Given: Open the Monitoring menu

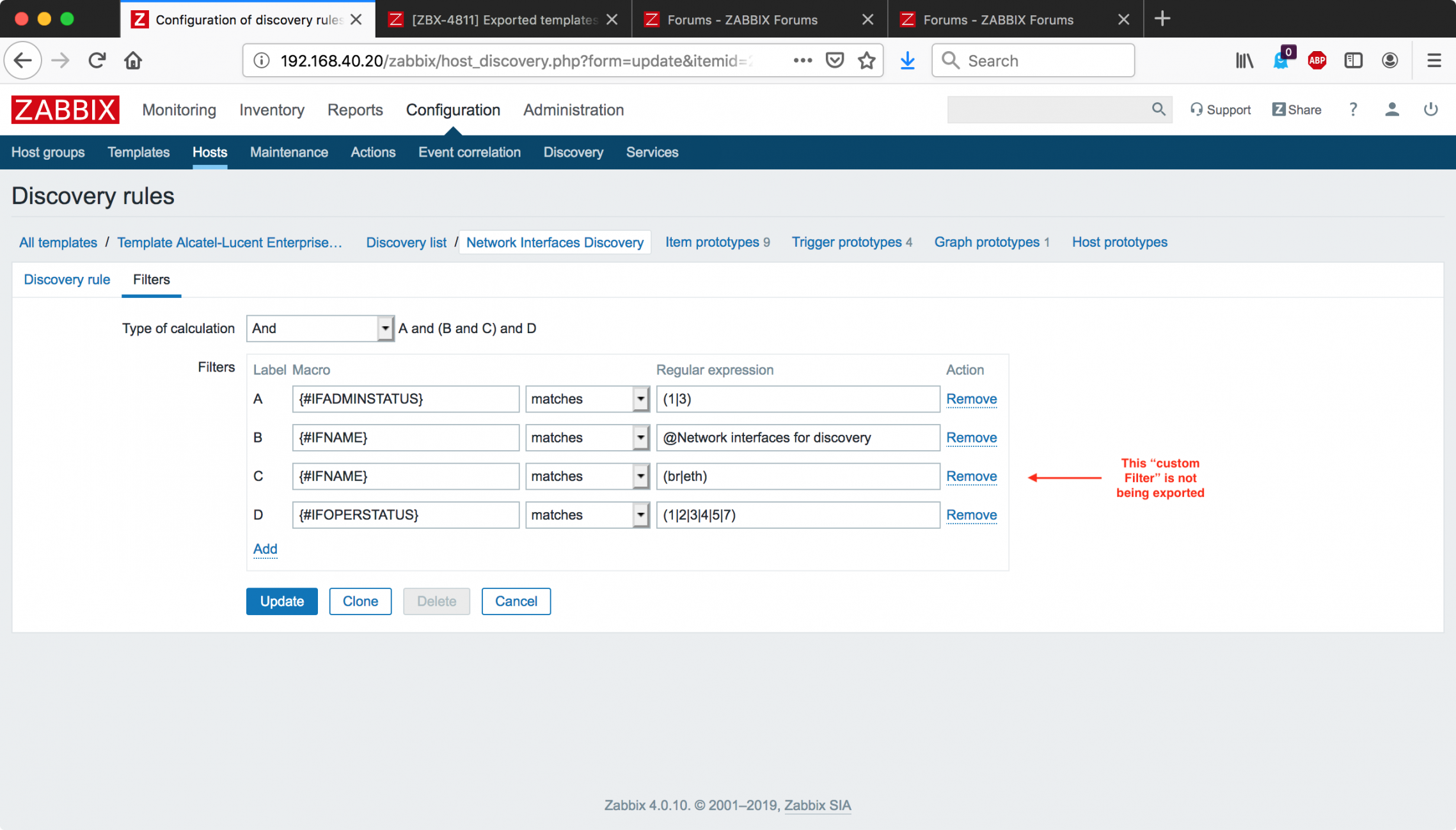Looking at the screenshot, I should point(179,110).
